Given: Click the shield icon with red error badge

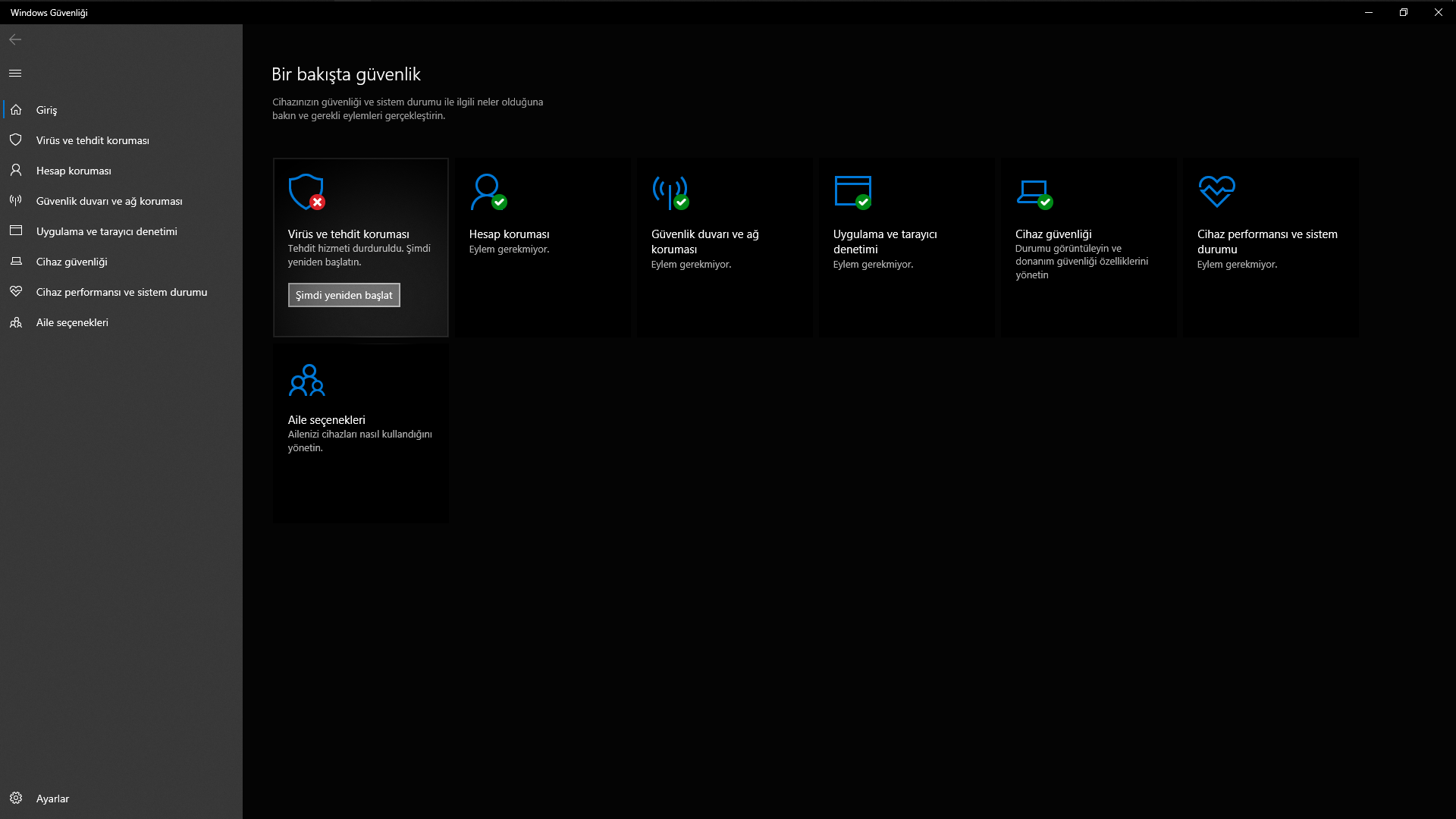Looking at the screenshot, I should click(307, 192).
